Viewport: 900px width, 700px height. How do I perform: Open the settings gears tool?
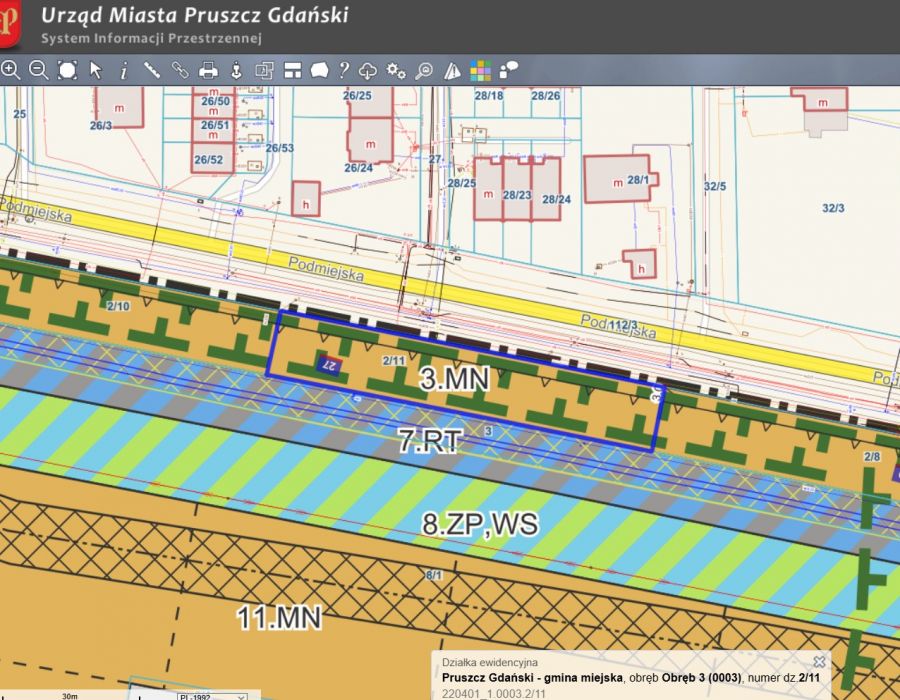[396, 70]
